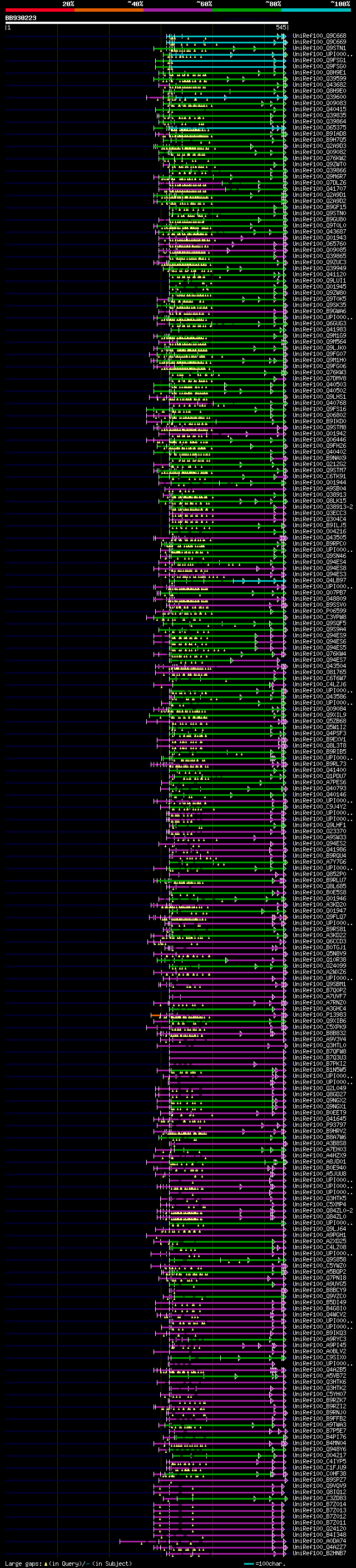Choose the UniRef100_B9IAD8 row label

tap(319, 134)
